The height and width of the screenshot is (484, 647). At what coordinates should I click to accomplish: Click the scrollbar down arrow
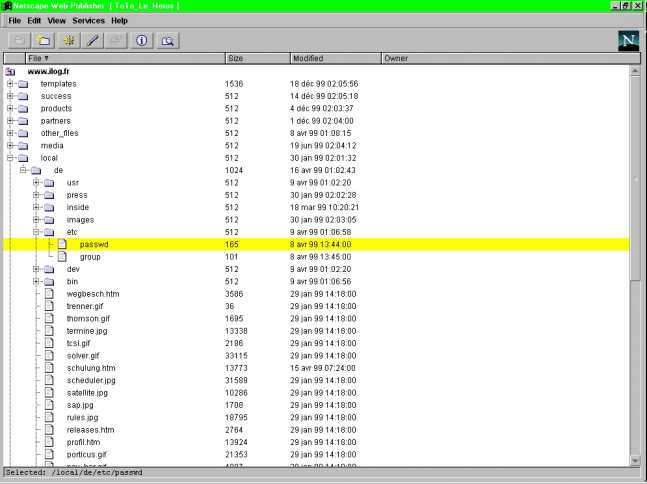point(635,460)
